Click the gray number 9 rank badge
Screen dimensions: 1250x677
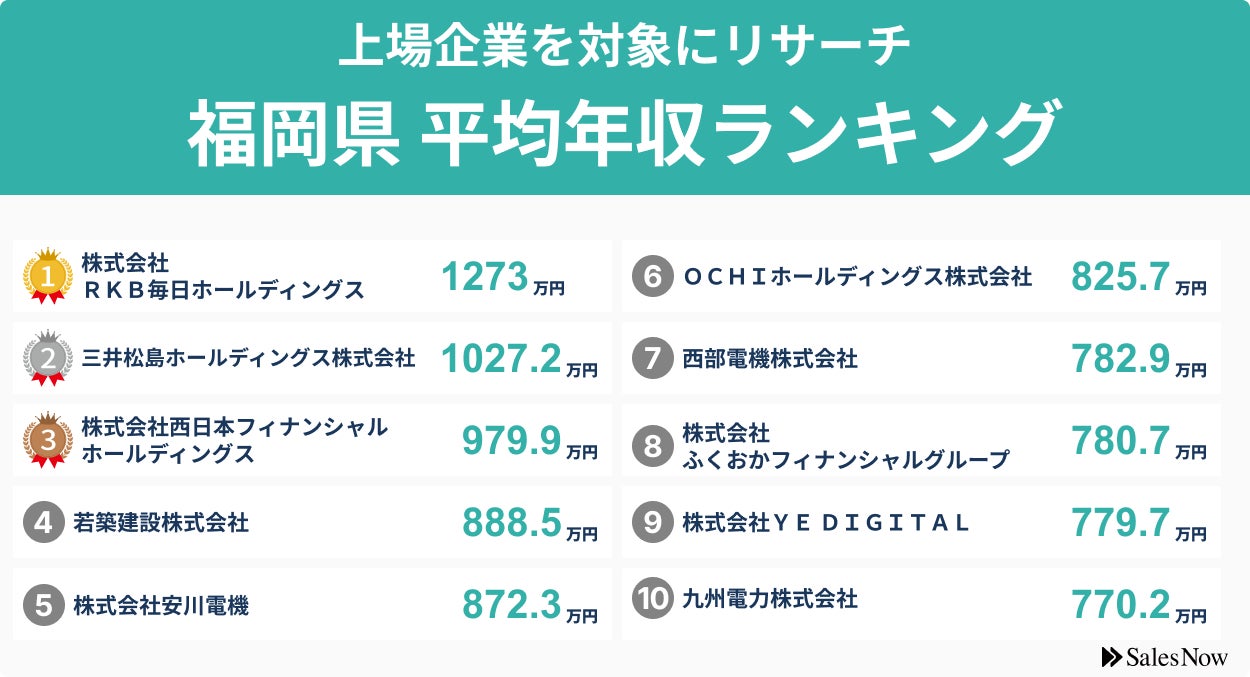pyautogui.click(x=653, y=522)
